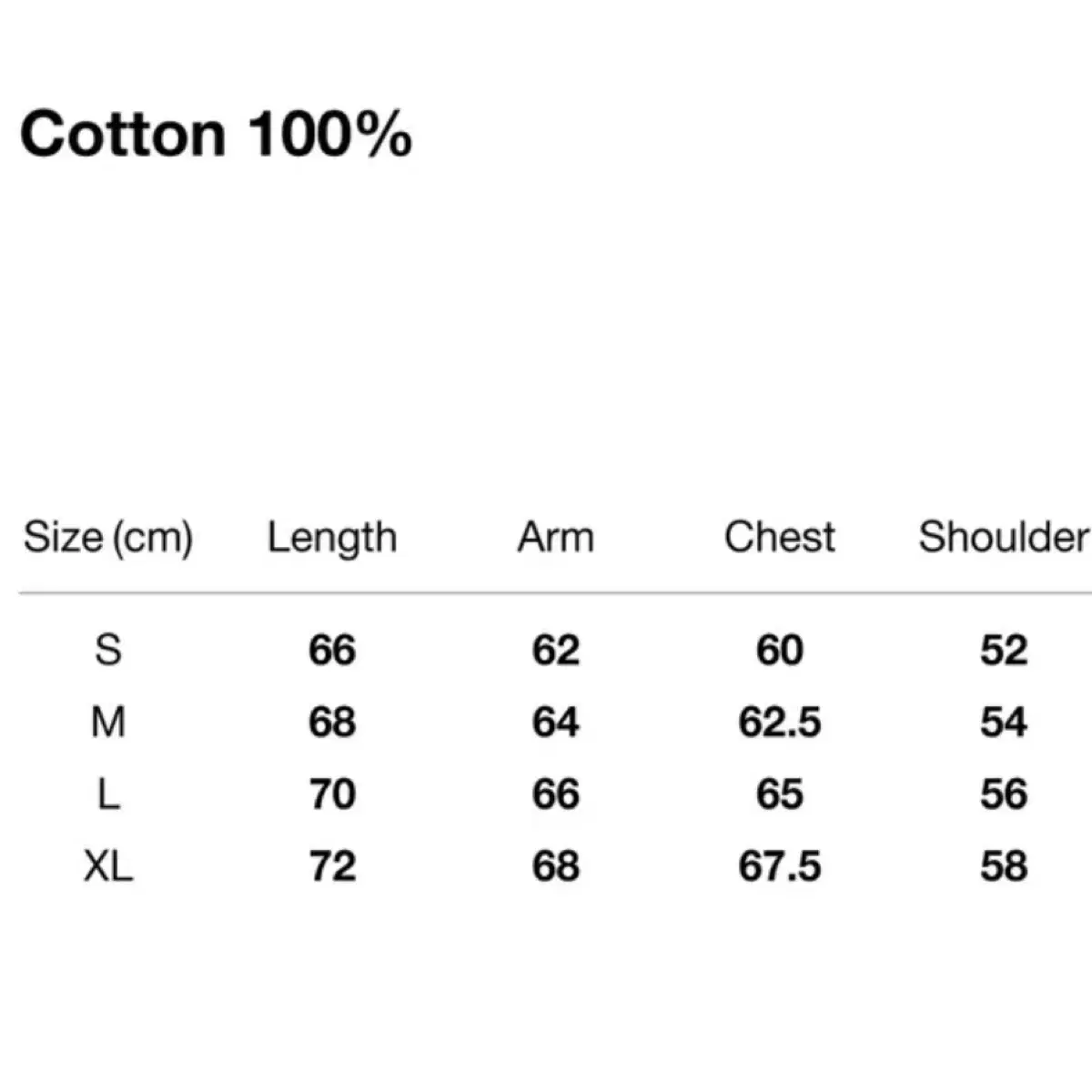Click the L size row label

(107, 794)
